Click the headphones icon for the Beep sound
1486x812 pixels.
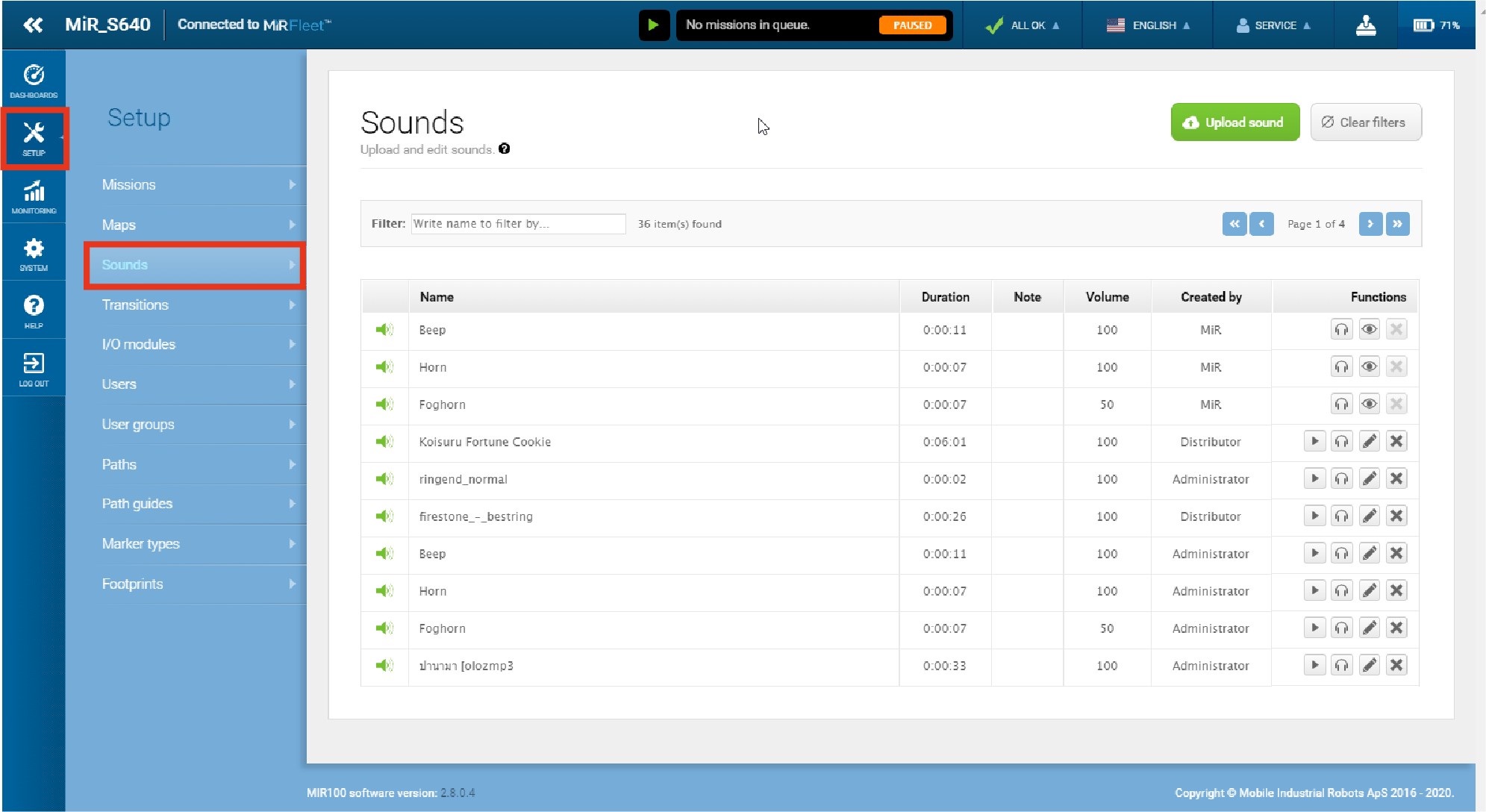(1340, 329)
